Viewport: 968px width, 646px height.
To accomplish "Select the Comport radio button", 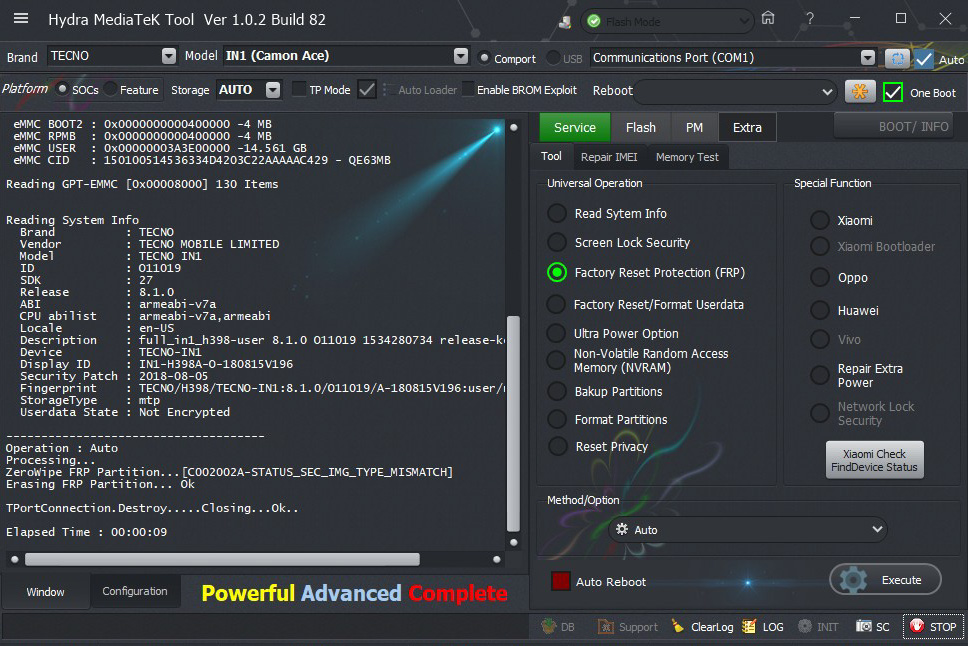I will click(485, 58).
